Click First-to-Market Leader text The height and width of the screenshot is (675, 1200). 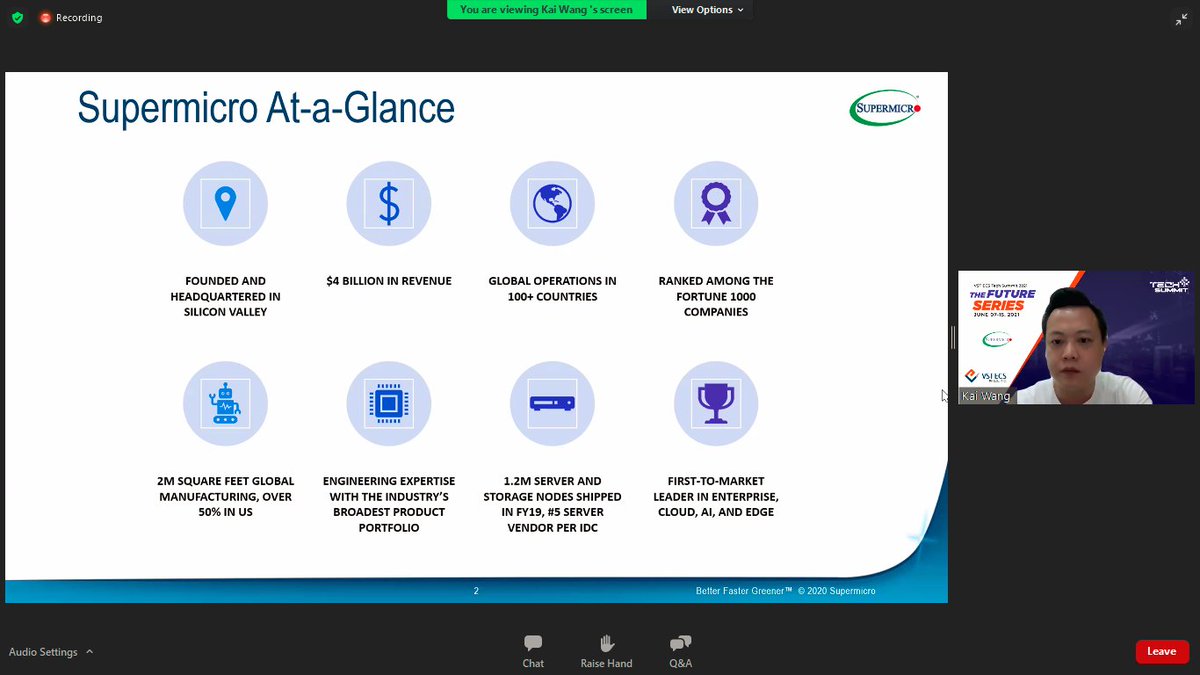(716, 496)
